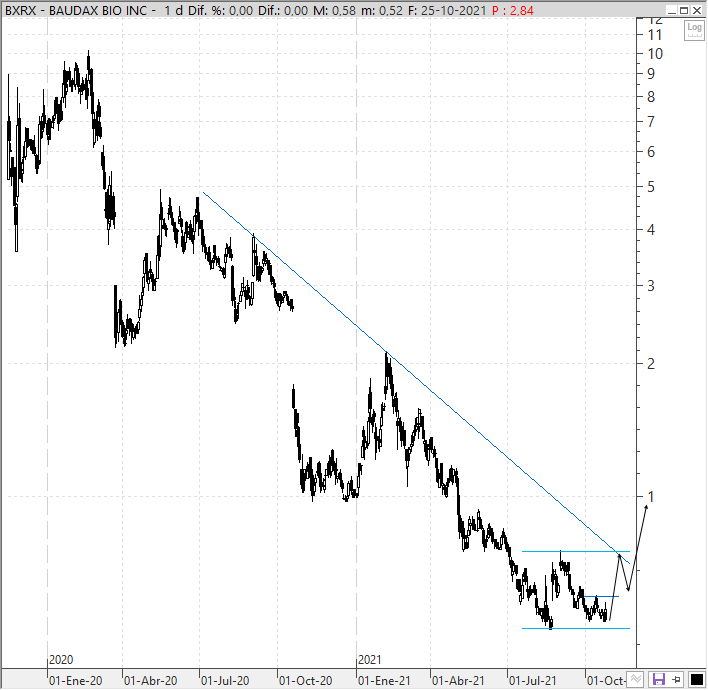The image size is (708, 690).
Task: Click the 01-Ene-21 date axis label
Action: 384,681
